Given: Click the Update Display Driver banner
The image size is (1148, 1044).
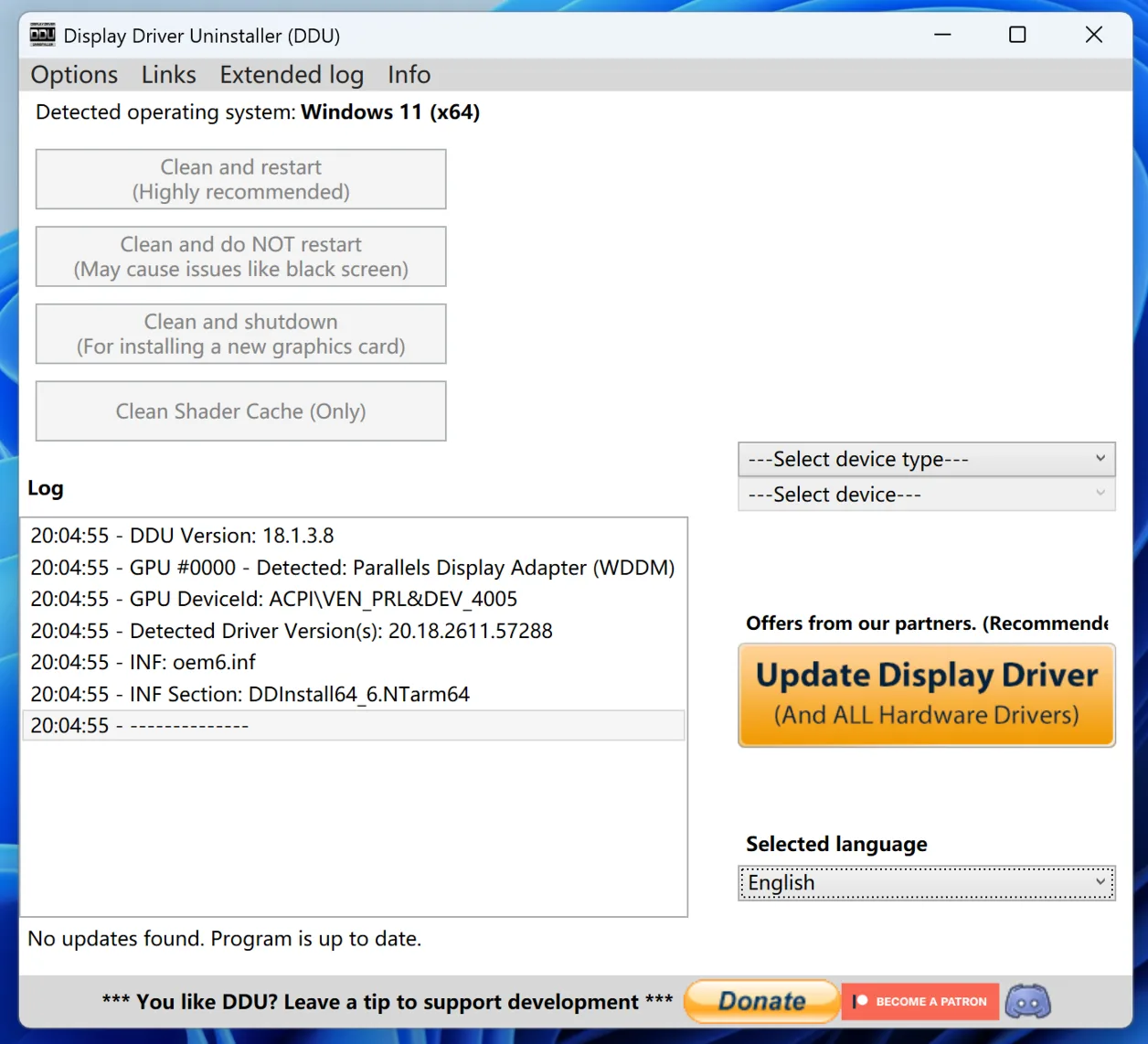Looking at the screenshot, I should (926, 695).
